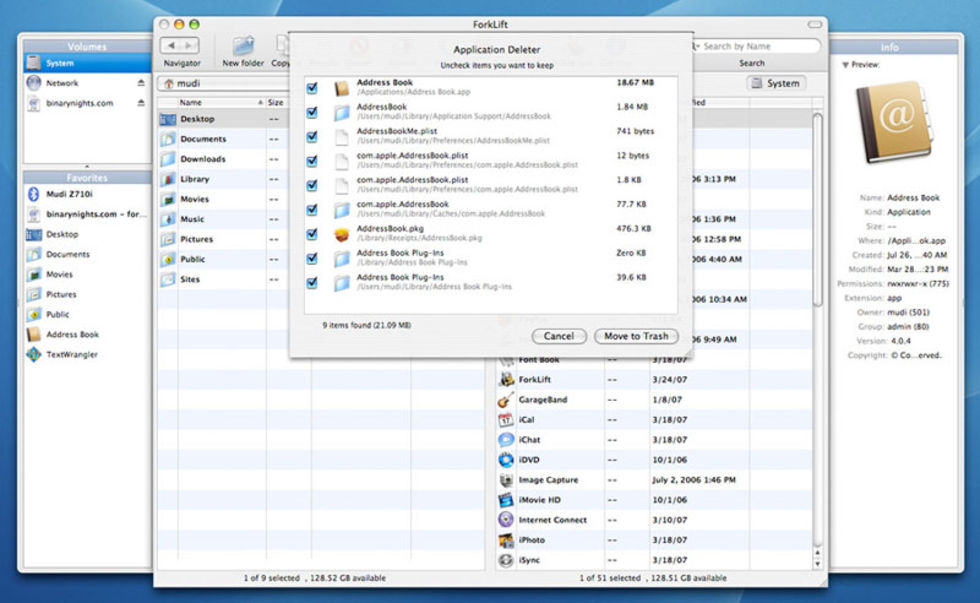This screenshot has height=603, width=980.
Task: Uncheck the AddressBook.pkg checkbox
Action: click(x=313, y=234)
